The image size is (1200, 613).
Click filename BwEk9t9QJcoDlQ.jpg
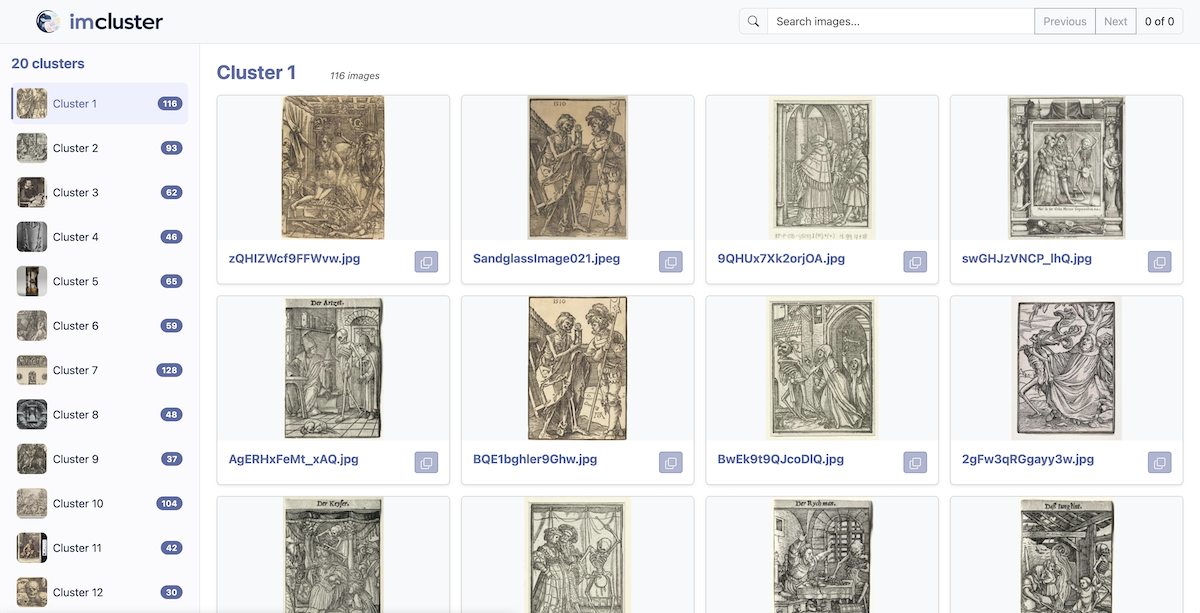pyautogui.click(x=781, y=459)
